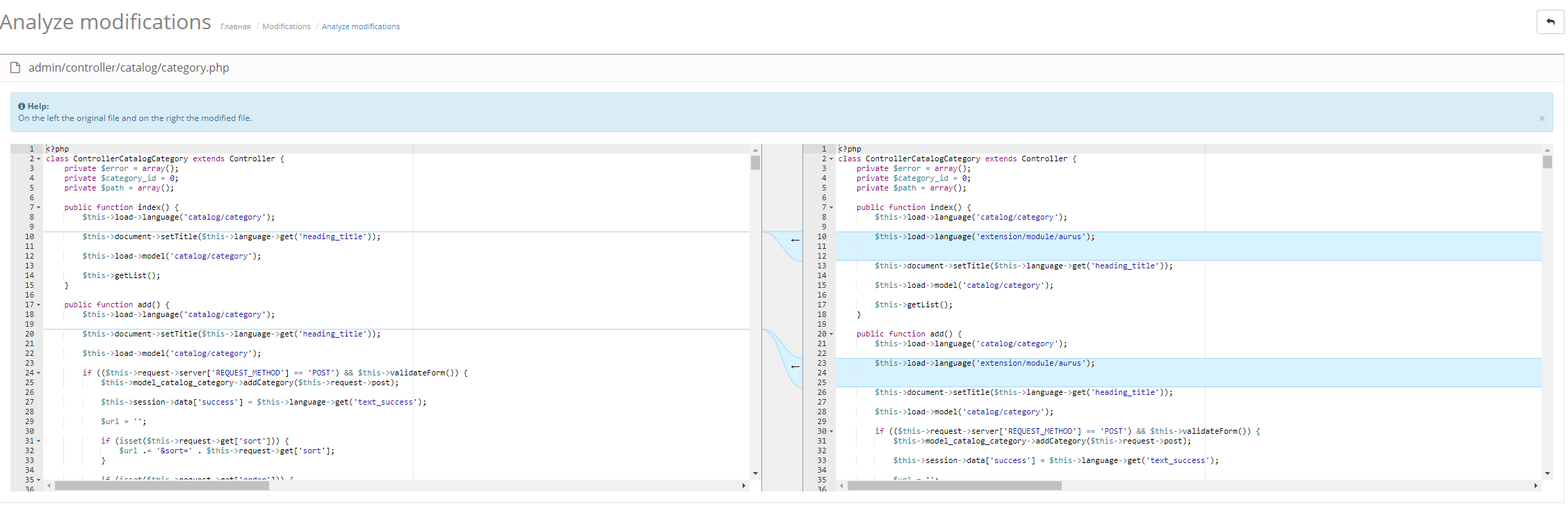Dismiss the Help alert with the close X
The image size is (1568, 511).
click(1542, 118)
